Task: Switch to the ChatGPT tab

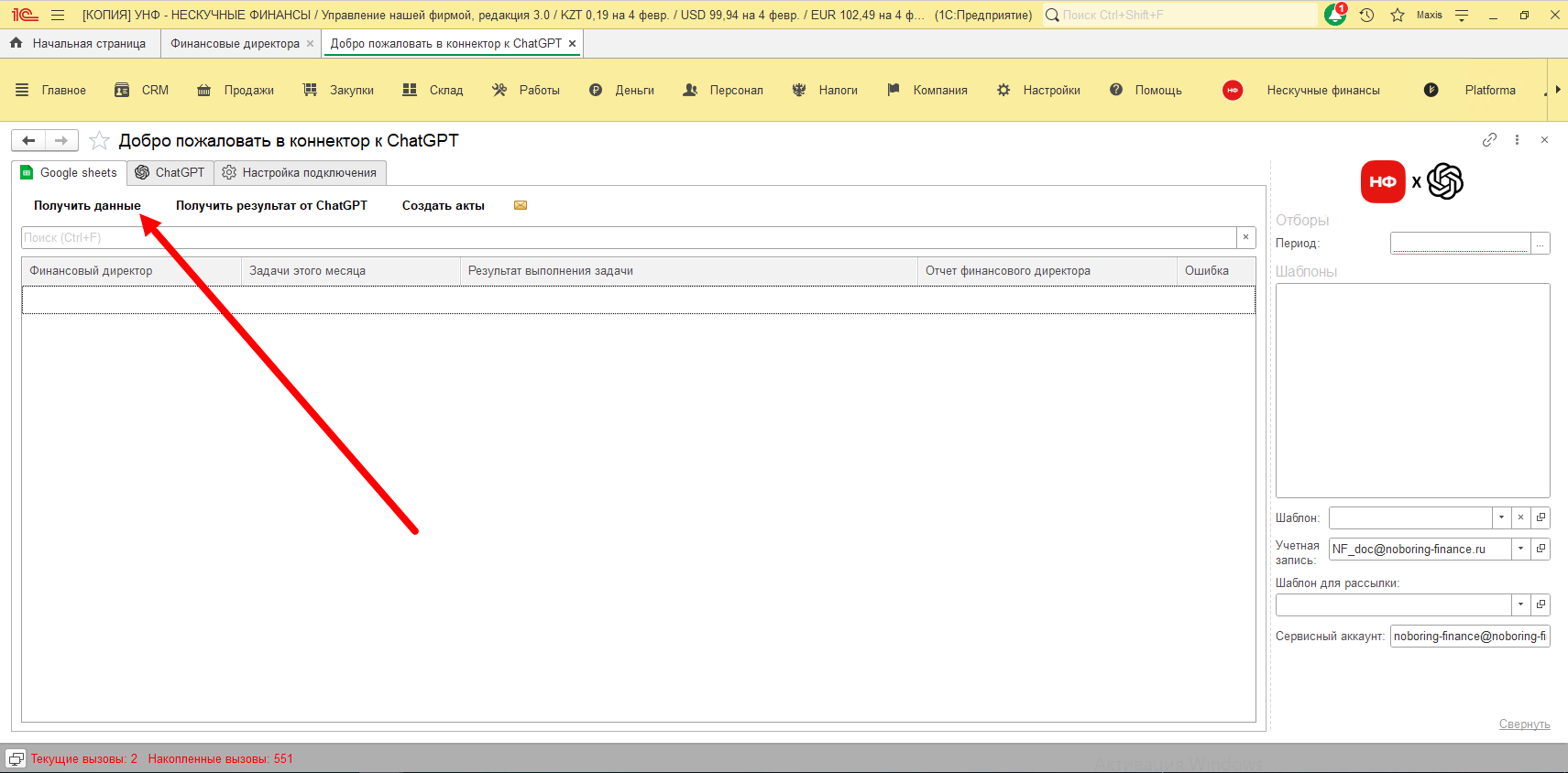Action: (x=170, y=172)
